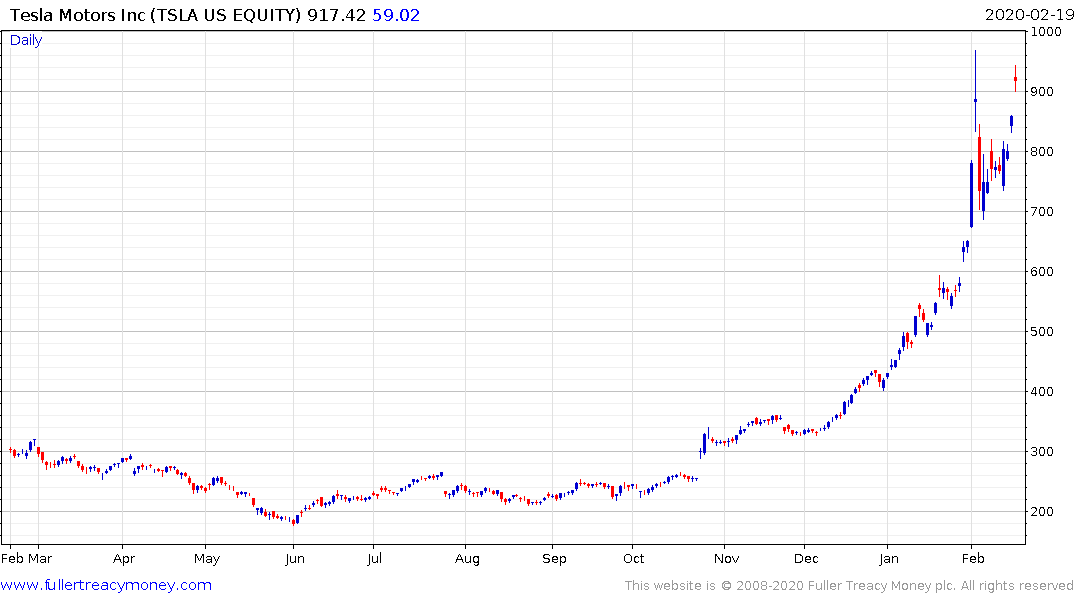The height and width of the screenshot is (600, 1075).
Task: Click the rightmost Feb label on the time axis
Action: coord(974,558)
